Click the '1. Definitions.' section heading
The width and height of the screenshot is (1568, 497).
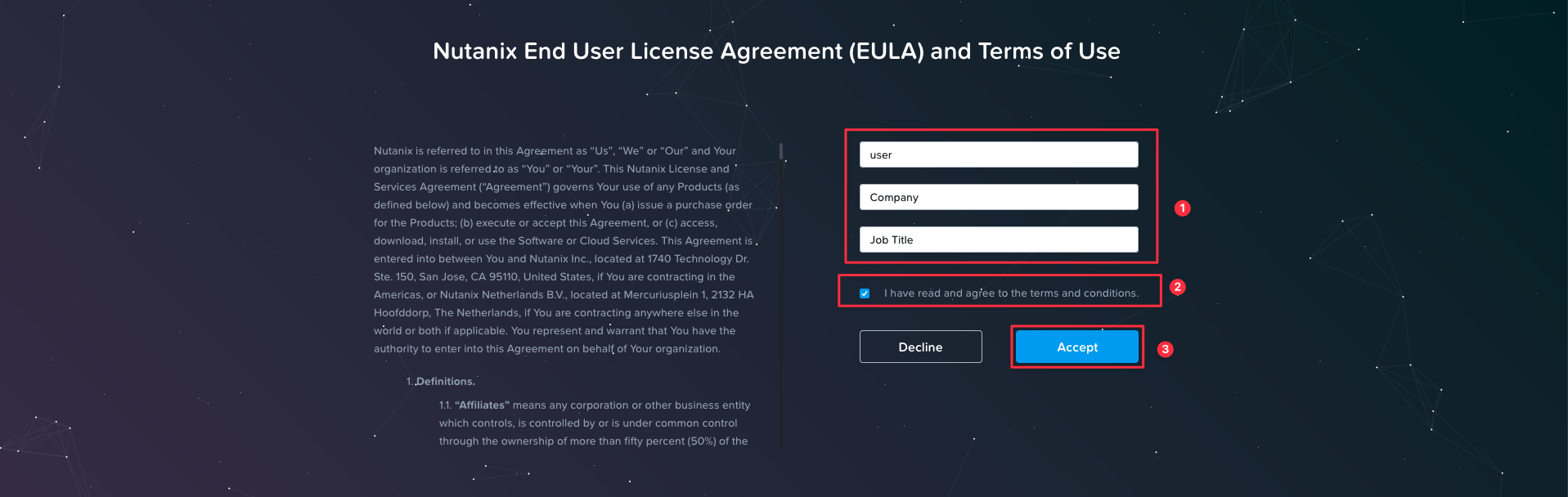440,382
